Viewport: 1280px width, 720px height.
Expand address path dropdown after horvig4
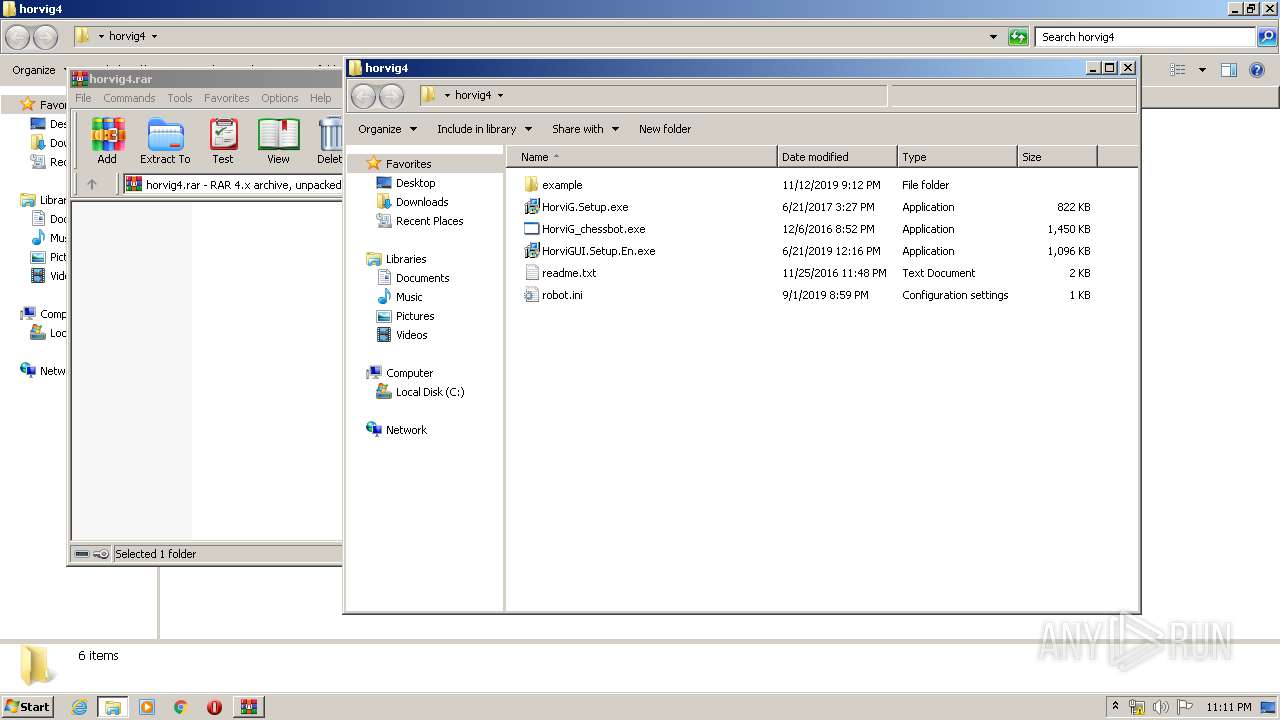500,95
